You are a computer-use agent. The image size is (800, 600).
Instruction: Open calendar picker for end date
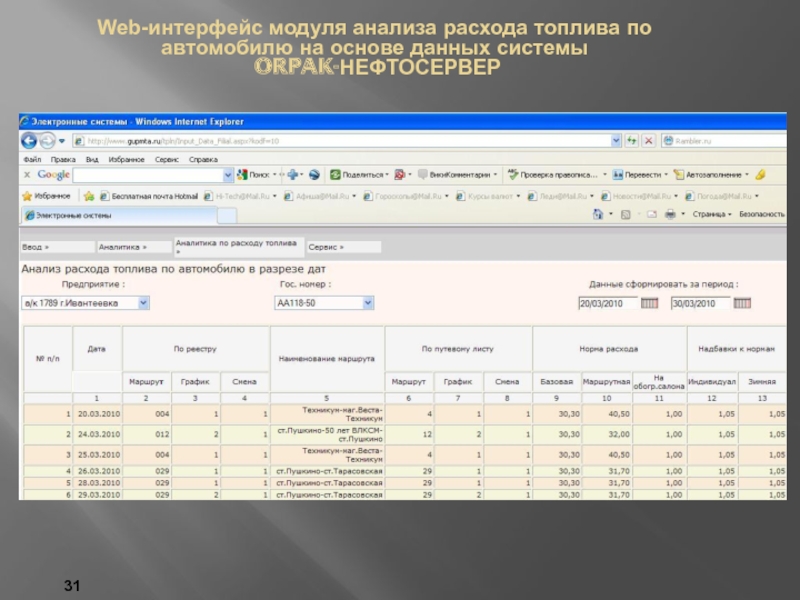[x=742, y=304]
